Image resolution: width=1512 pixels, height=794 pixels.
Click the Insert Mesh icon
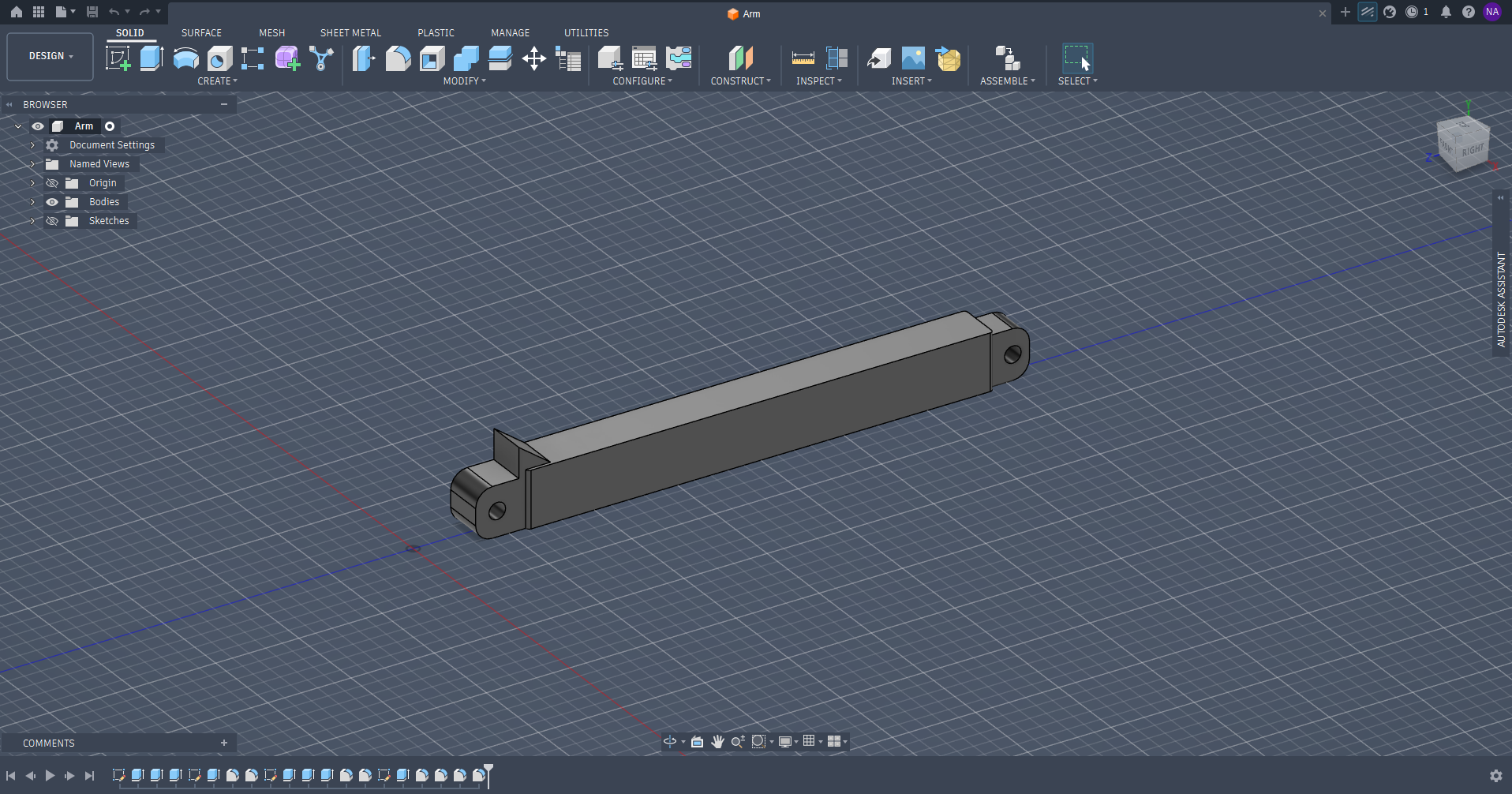[948, 58]
